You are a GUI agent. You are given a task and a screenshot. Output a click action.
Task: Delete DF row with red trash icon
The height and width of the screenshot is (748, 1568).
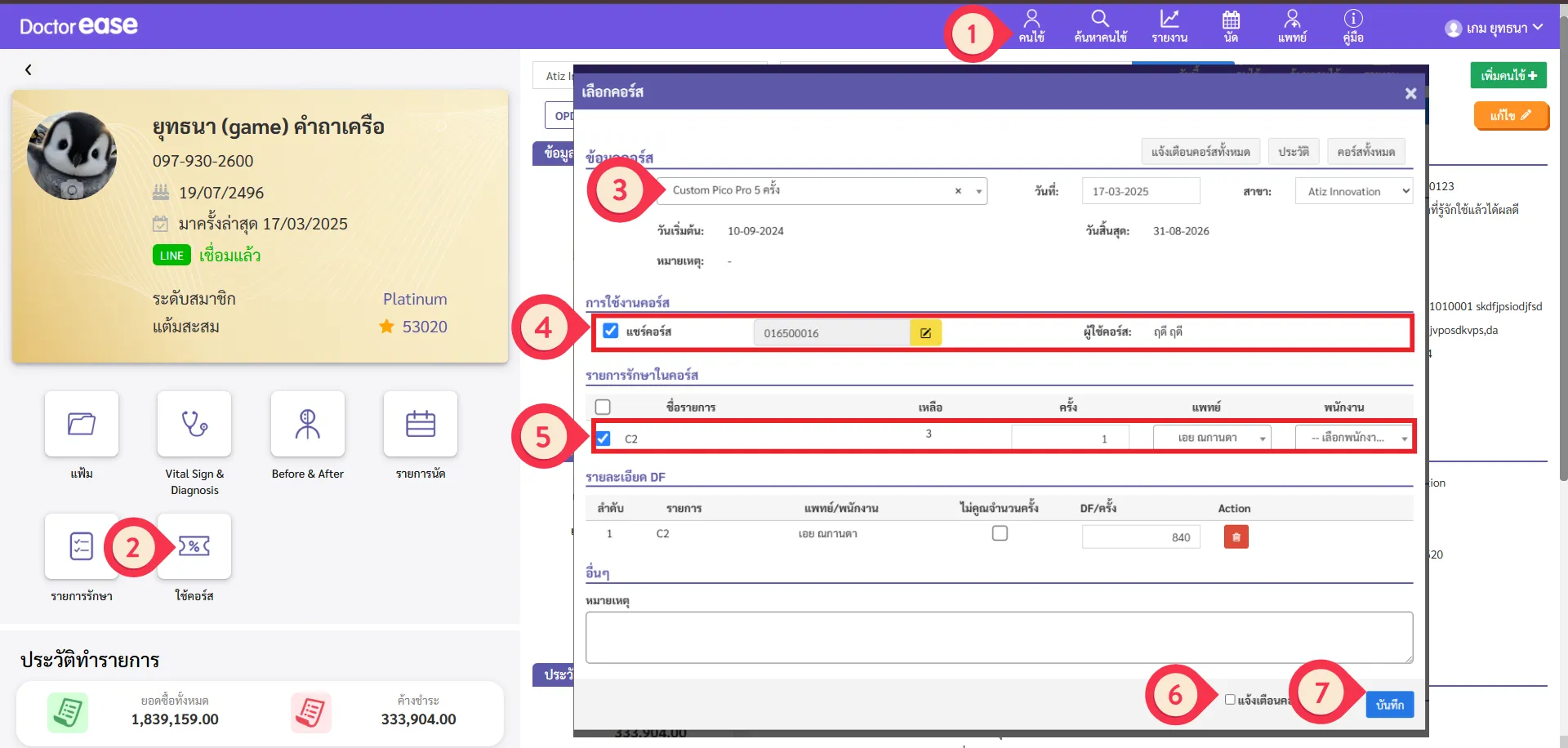click(x=1236, y=537)
